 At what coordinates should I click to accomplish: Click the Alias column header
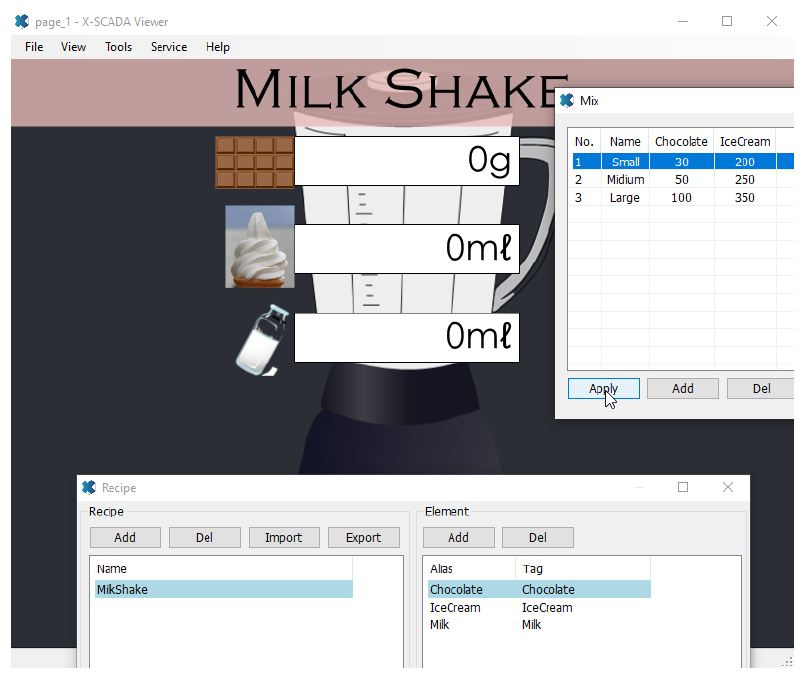point(470,568)
